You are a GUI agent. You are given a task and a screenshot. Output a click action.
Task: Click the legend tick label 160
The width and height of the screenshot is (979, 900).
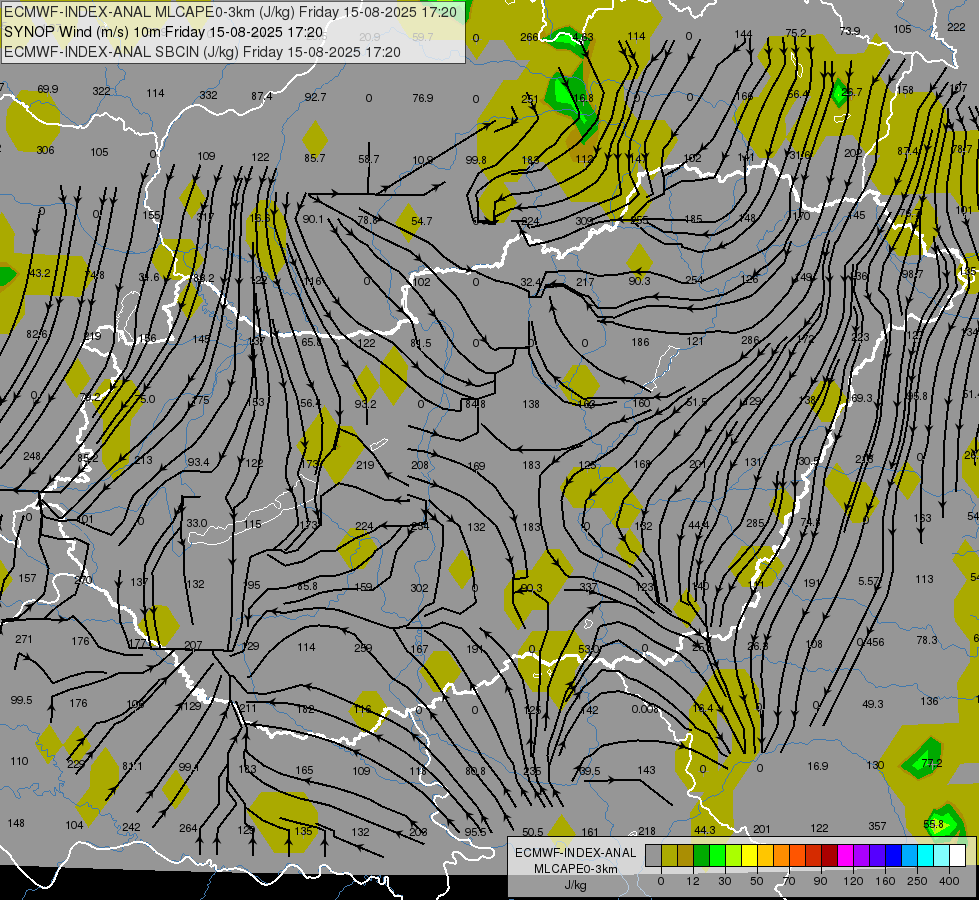click(885, 881)
